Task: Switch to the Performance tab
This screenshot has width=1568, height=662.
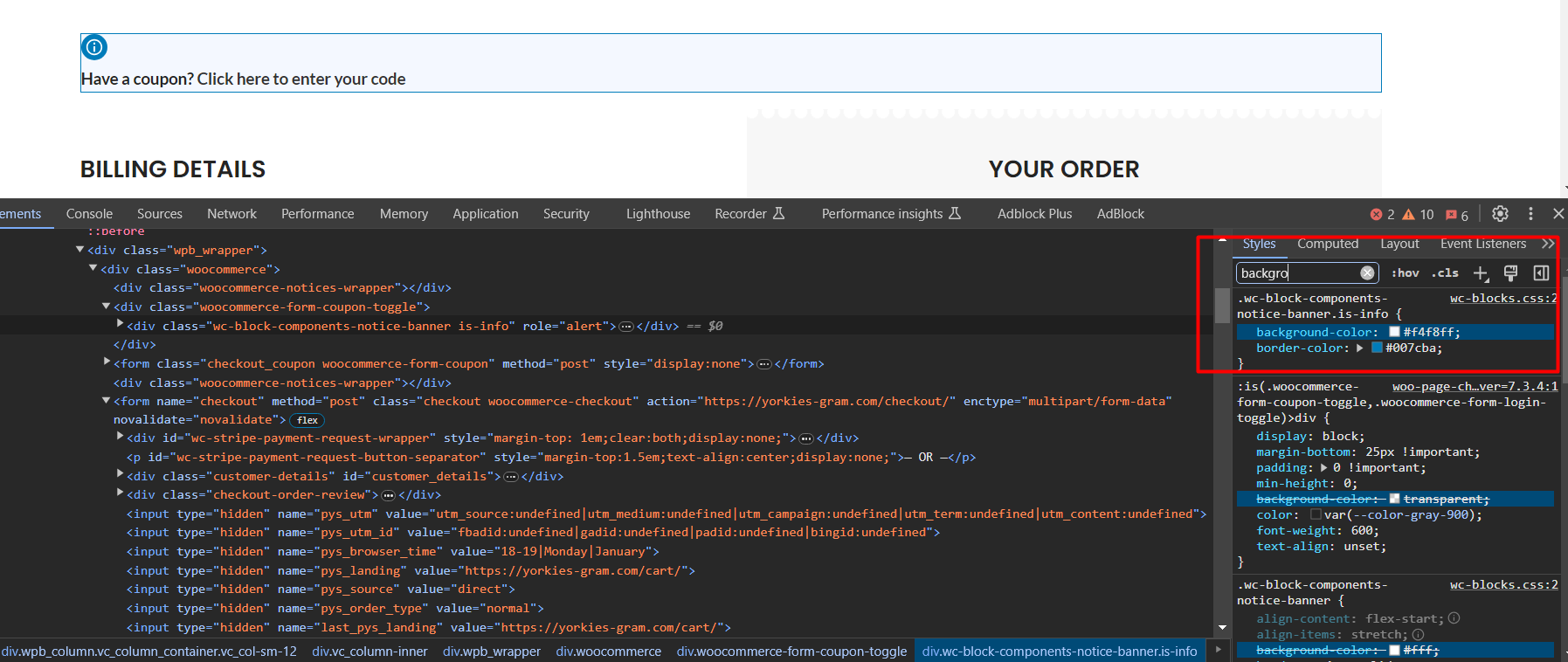Action: [317, 214]
